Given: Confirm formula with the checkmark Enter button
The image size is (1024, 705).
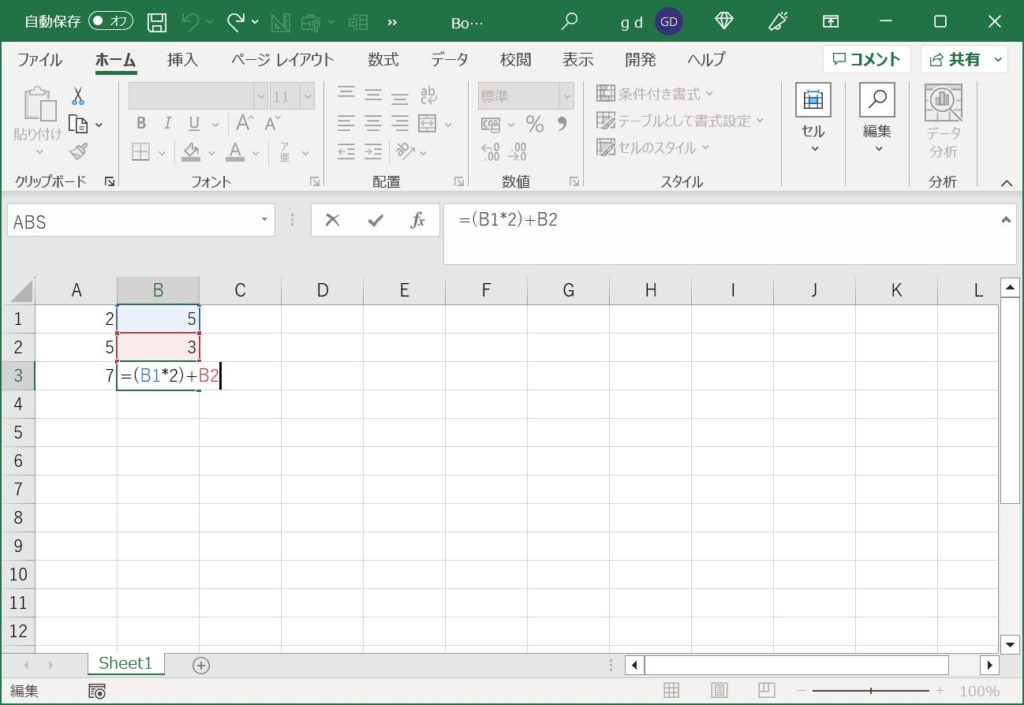Looking at the screenshot, I should pos(376,221).
